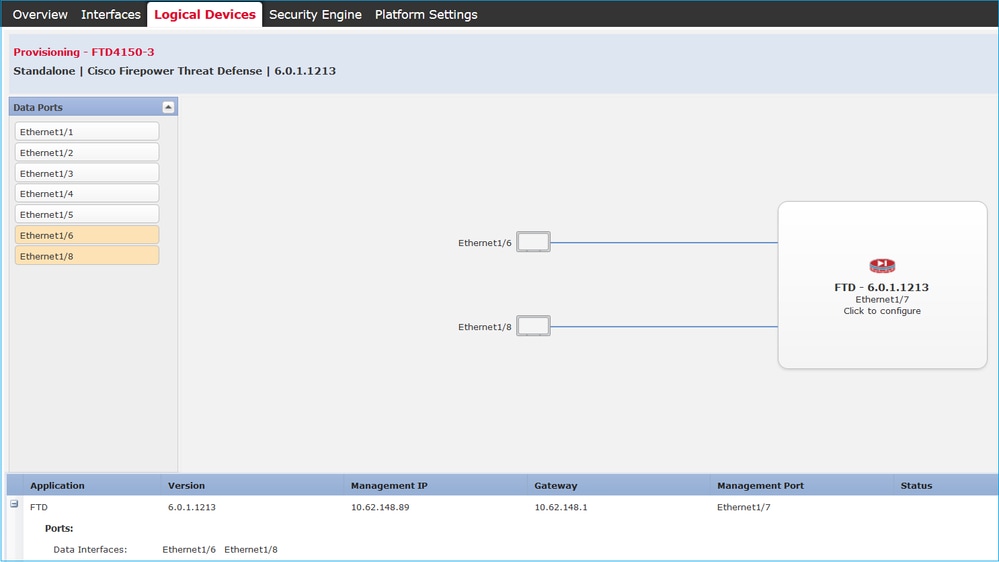This screenshot has width=999, height=562.
Task: Open the Overview tab
Action: [x=40, y=14]
